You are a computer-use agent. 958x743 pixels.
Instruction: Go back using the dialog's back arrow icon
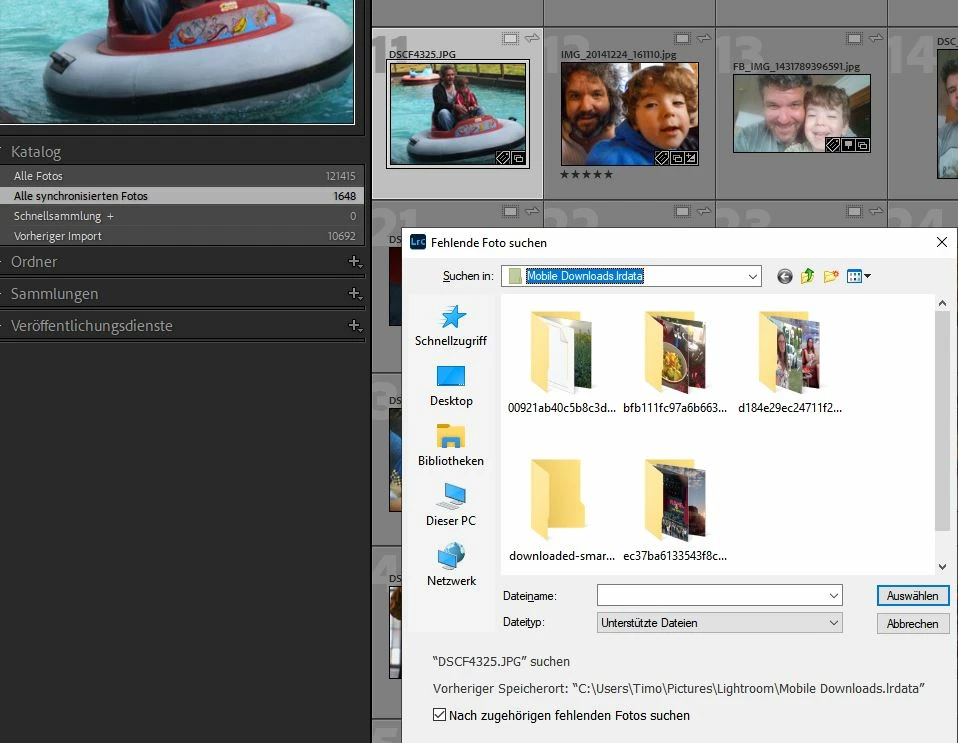point(784,277)
